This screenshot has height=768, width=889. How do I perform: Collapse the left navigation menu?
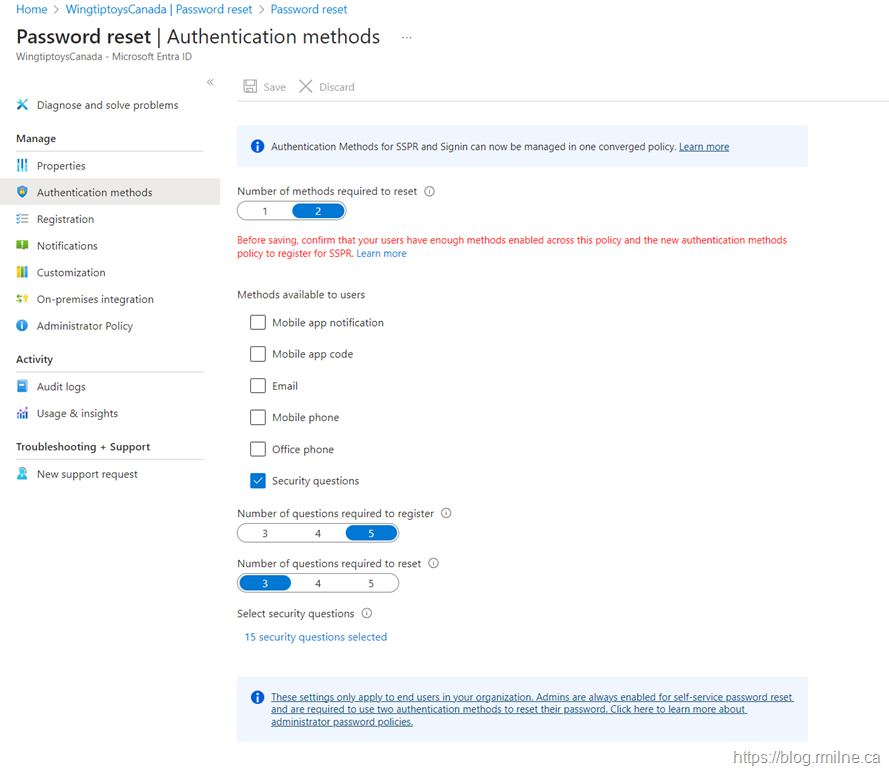click(210, 82)
